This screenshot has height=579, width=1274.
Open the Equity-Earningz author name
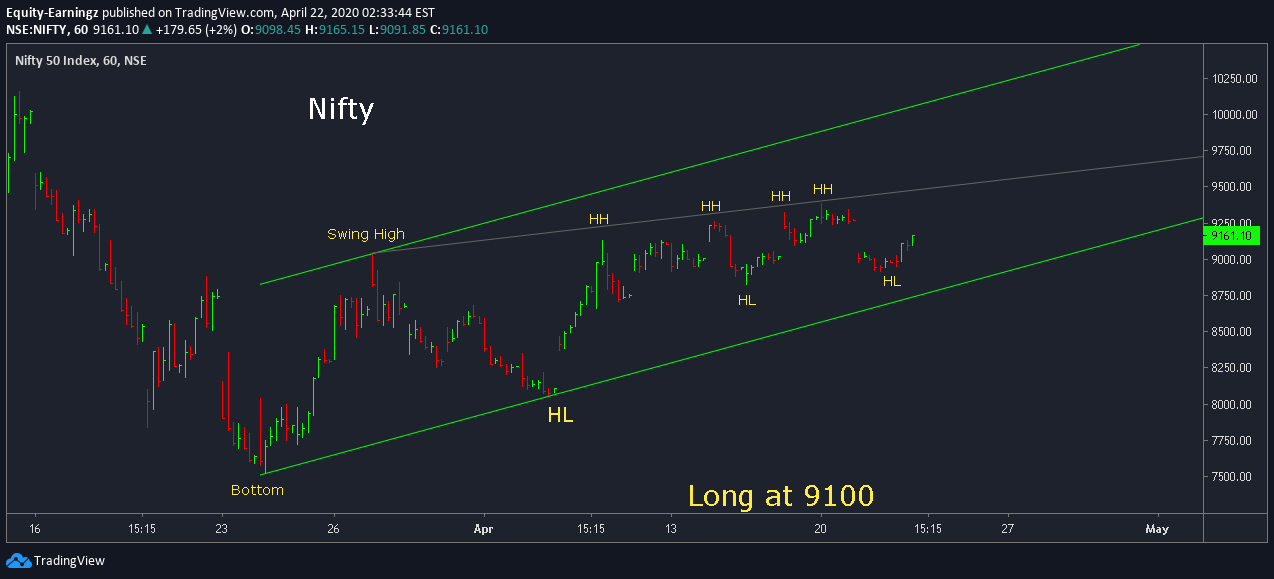click(52, 11)
